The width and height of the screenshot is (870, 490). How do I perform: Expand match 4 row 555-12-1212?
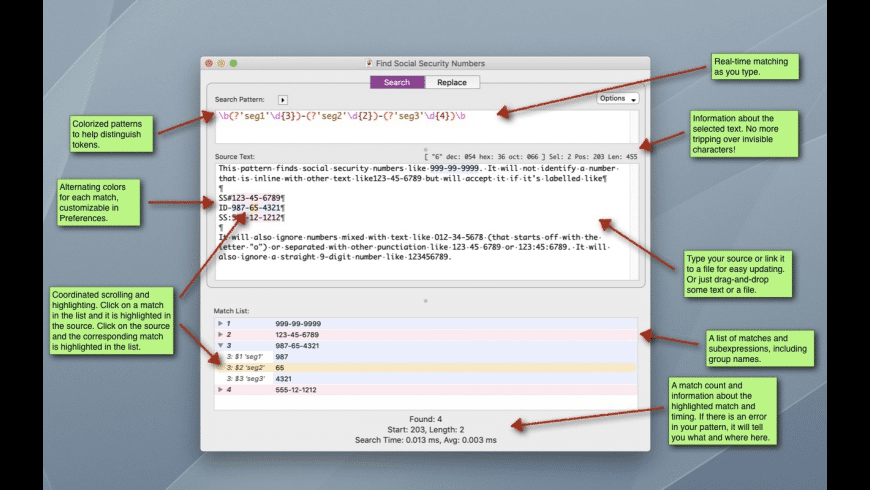click(x=220, y=390)
